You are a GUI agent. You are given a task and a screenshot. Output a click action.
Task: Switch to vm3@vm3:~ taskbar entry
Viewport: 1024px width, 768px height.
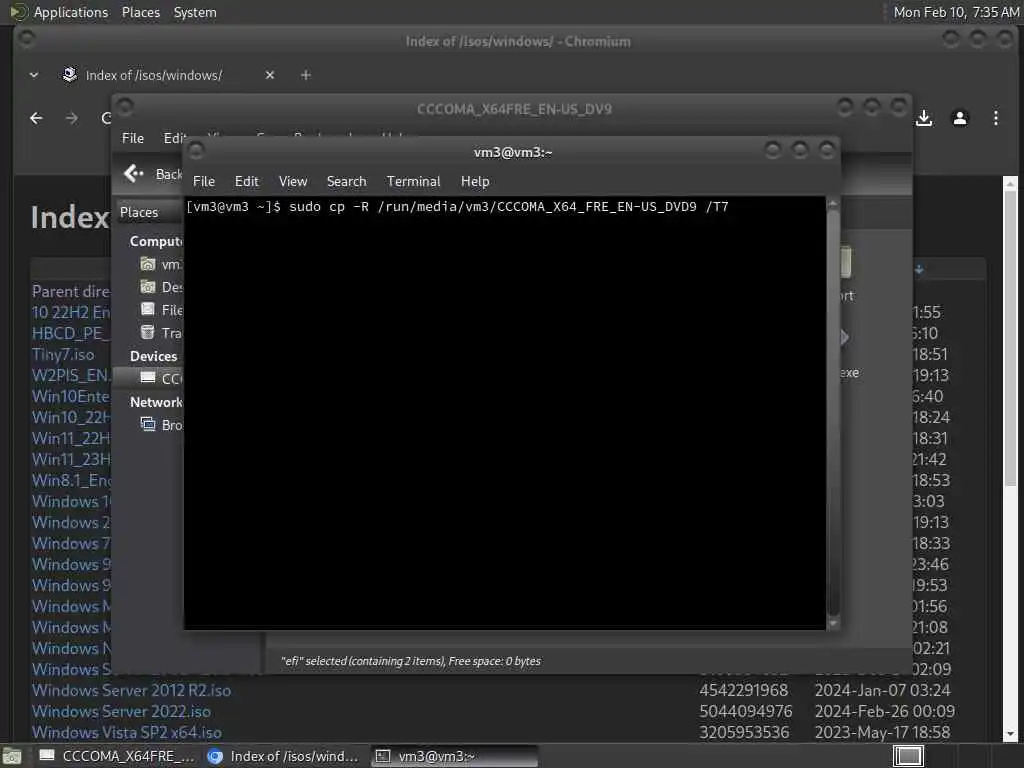point(455,756)
